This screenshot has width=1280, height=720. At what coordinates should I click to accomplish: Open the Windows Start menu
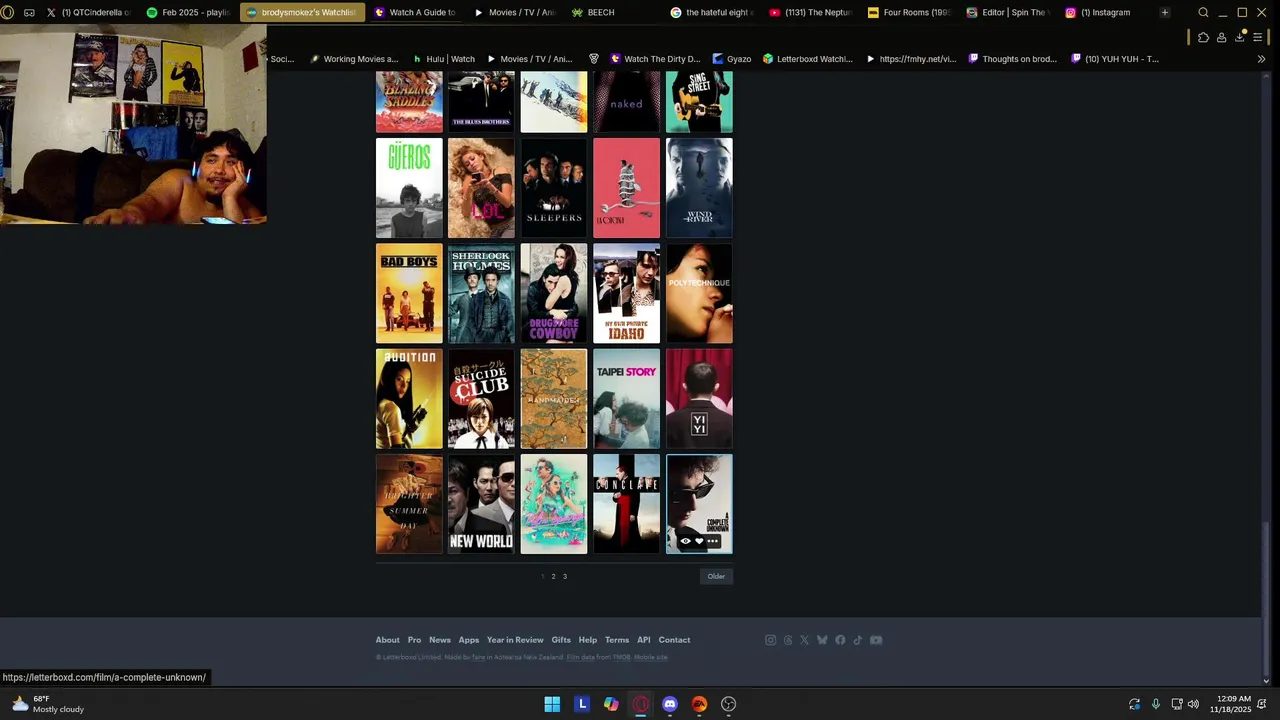(x=552, y=704)
